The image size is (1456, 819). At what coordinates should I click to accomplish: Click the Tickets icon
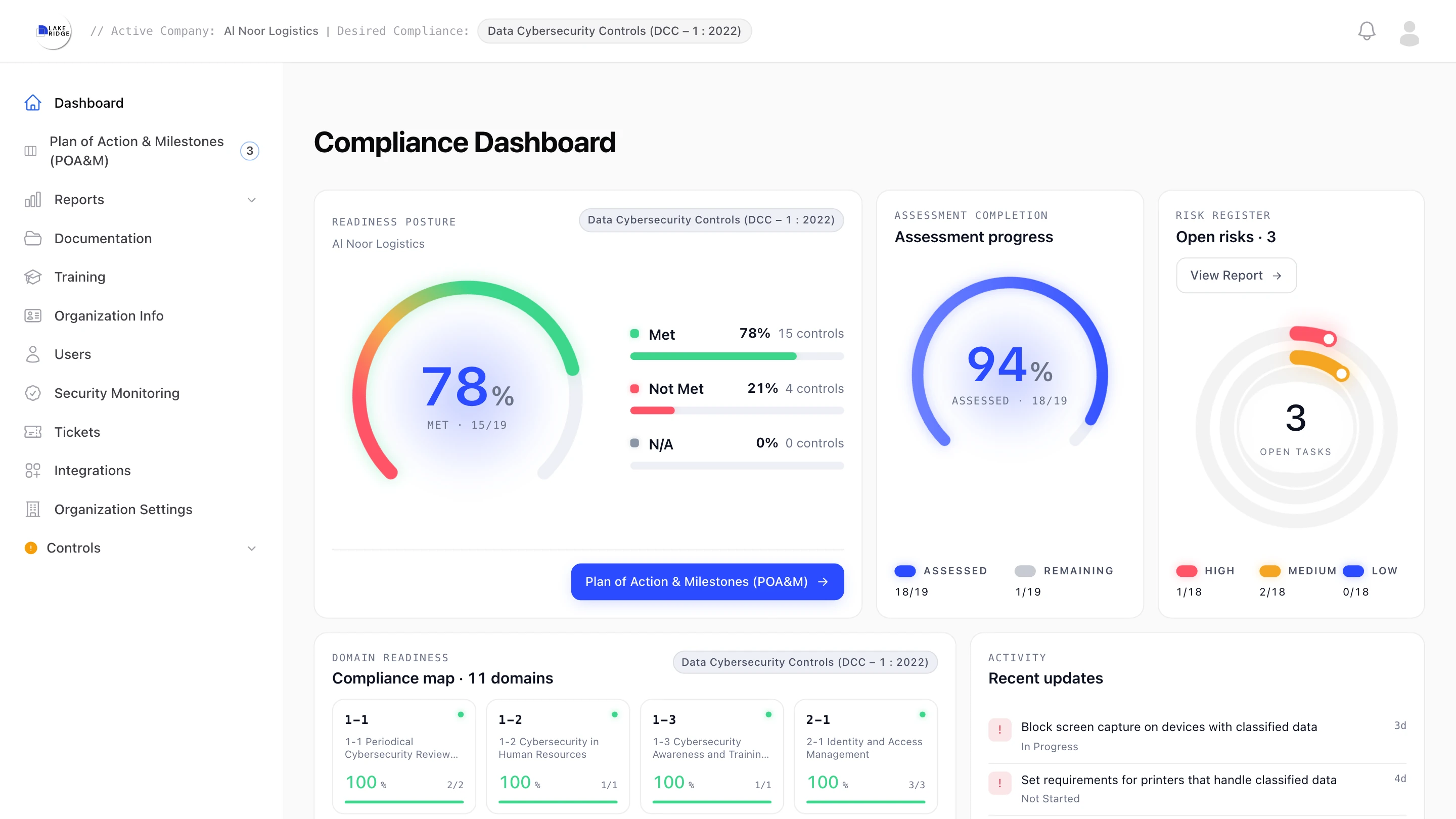click(x=33, y=432)
